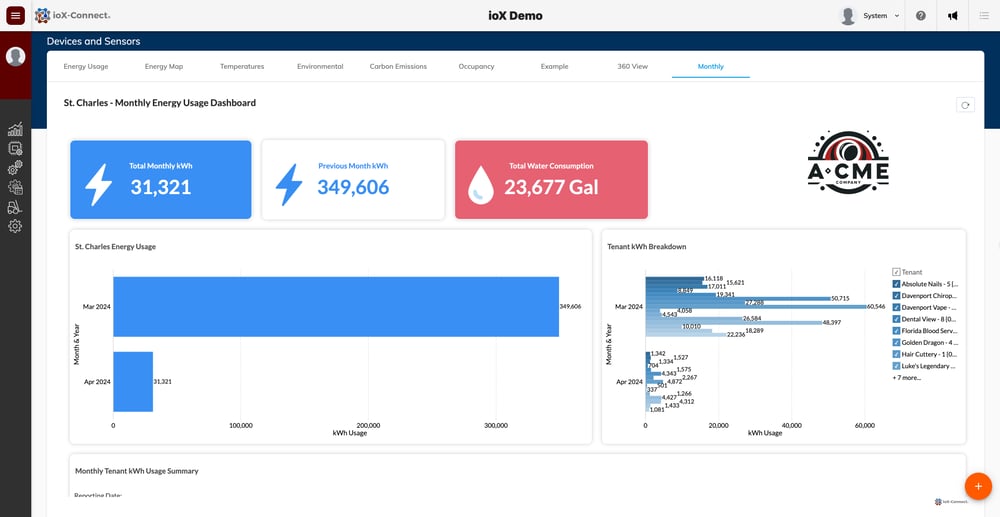The image size is (1000, 517).
Task: Click the System user avatar in header
Action: pyautogui.click(x=848, y=16)
